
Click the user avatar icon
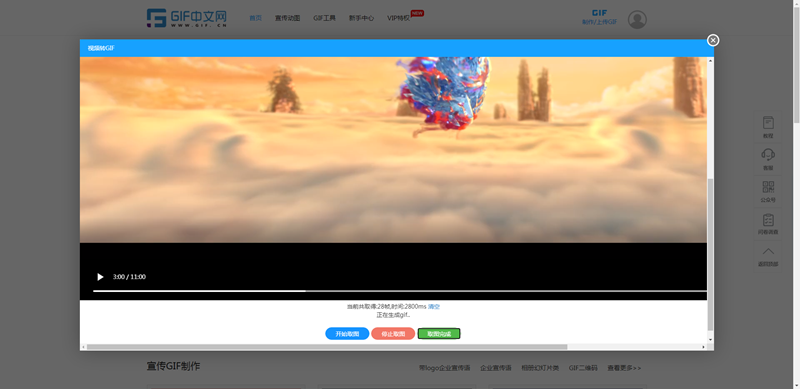[637, 19]
